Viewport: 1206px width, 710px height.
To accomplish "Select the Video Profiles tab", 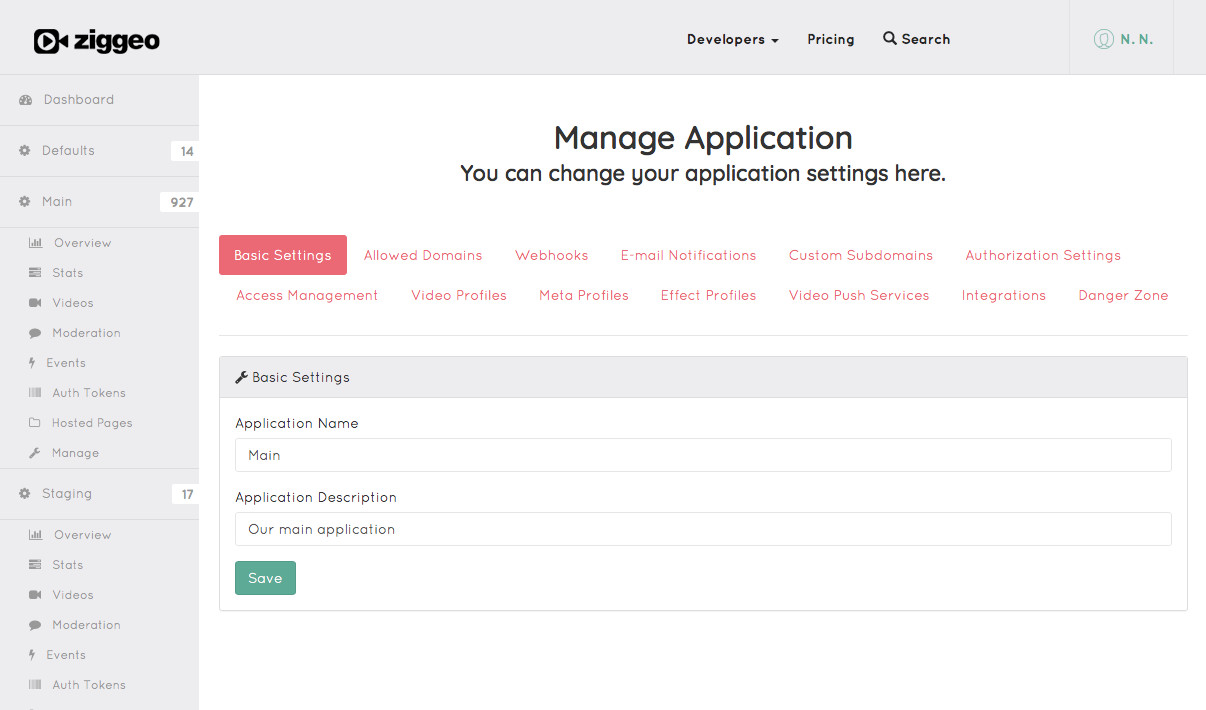I will pos(458,295).
